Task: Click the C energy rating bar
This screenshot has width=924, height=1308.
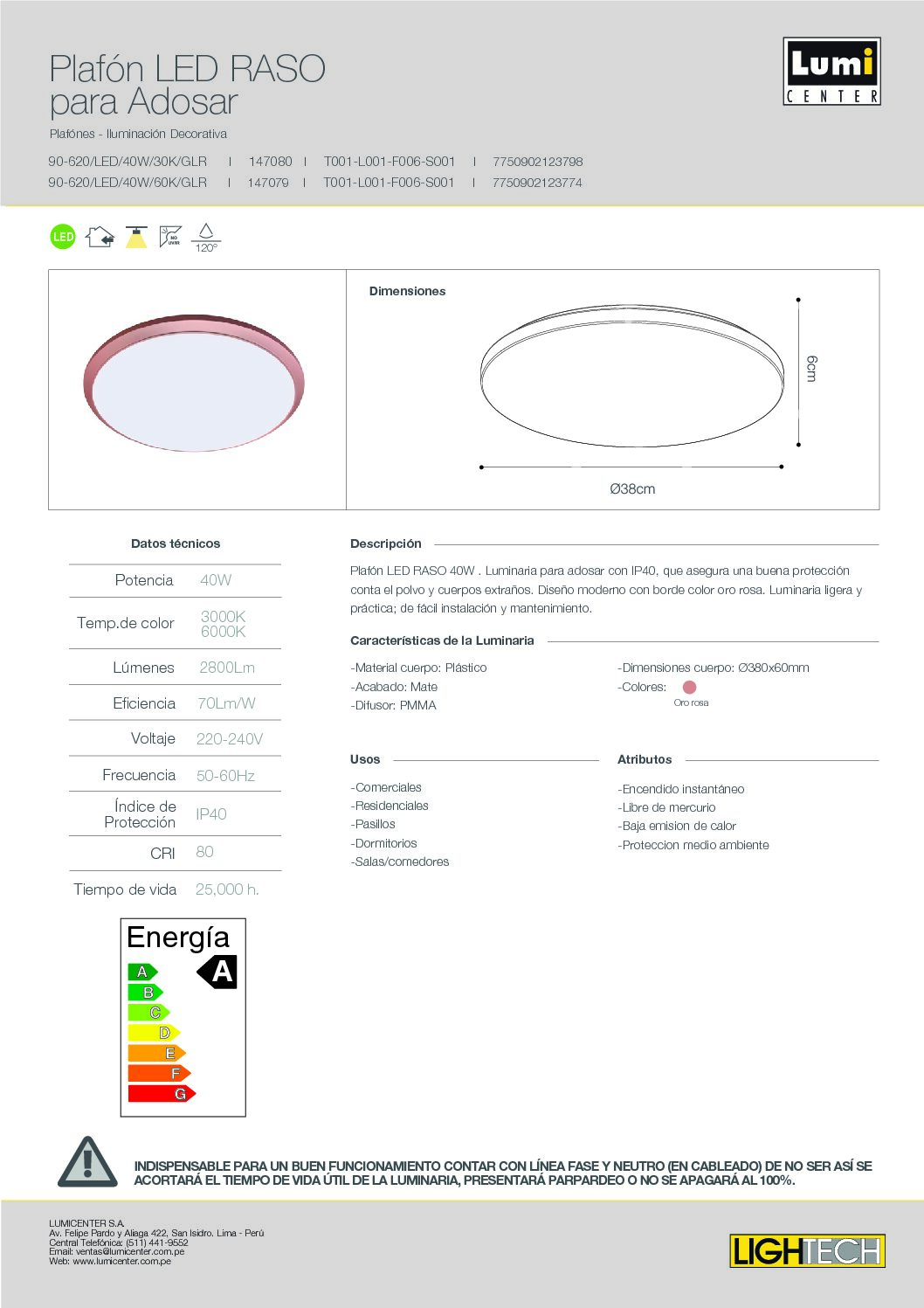Action: [148, 1013]
